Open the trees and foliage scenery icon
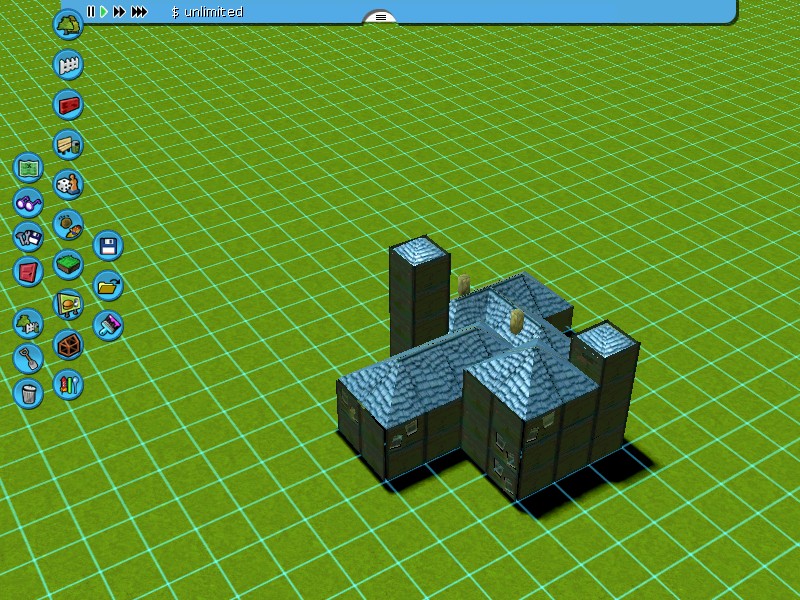 [68, 24]
